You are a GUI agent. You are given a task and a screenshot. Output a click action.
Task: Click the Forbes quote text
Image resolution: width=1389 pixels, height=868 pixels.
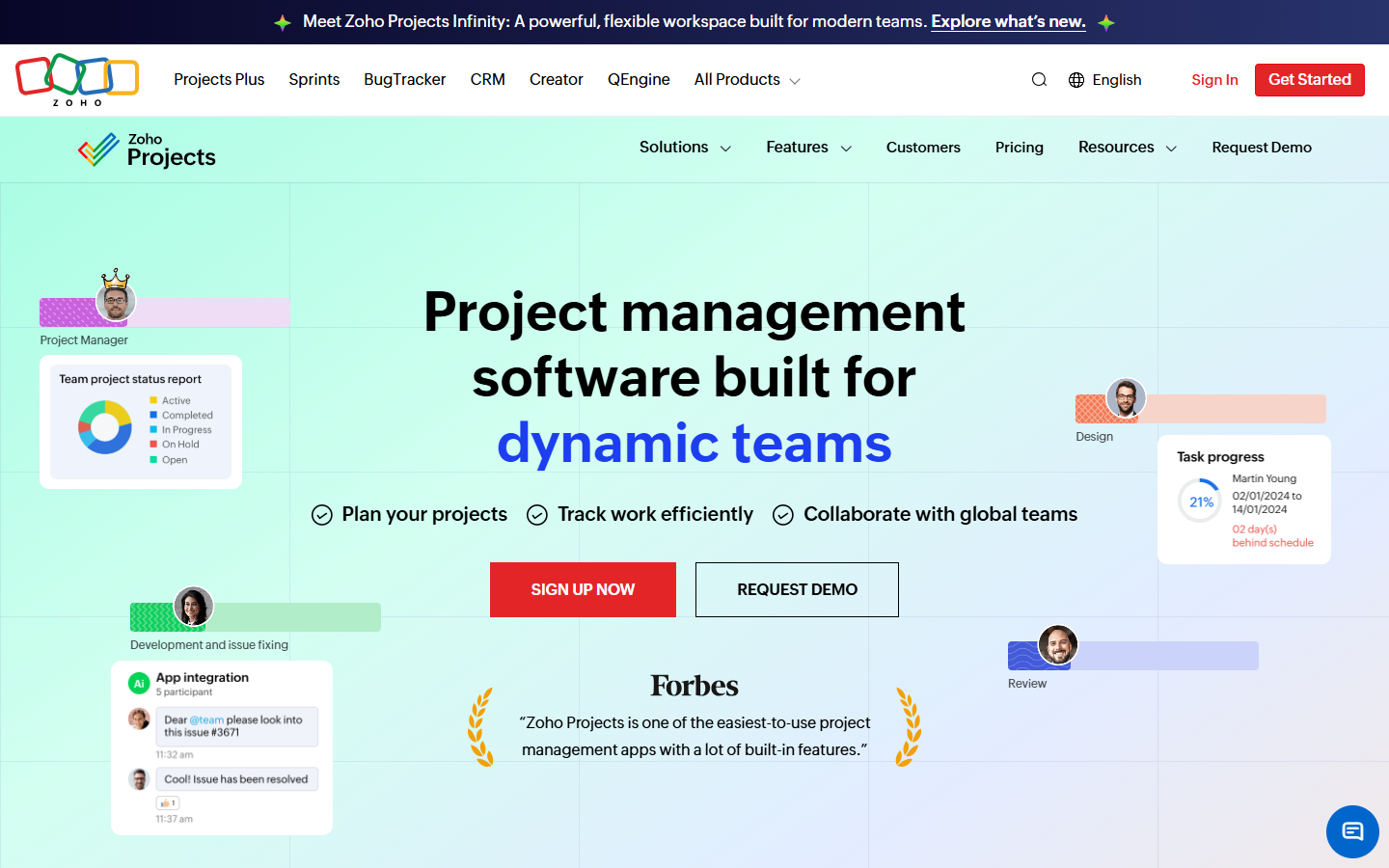(x=694, y=736)
